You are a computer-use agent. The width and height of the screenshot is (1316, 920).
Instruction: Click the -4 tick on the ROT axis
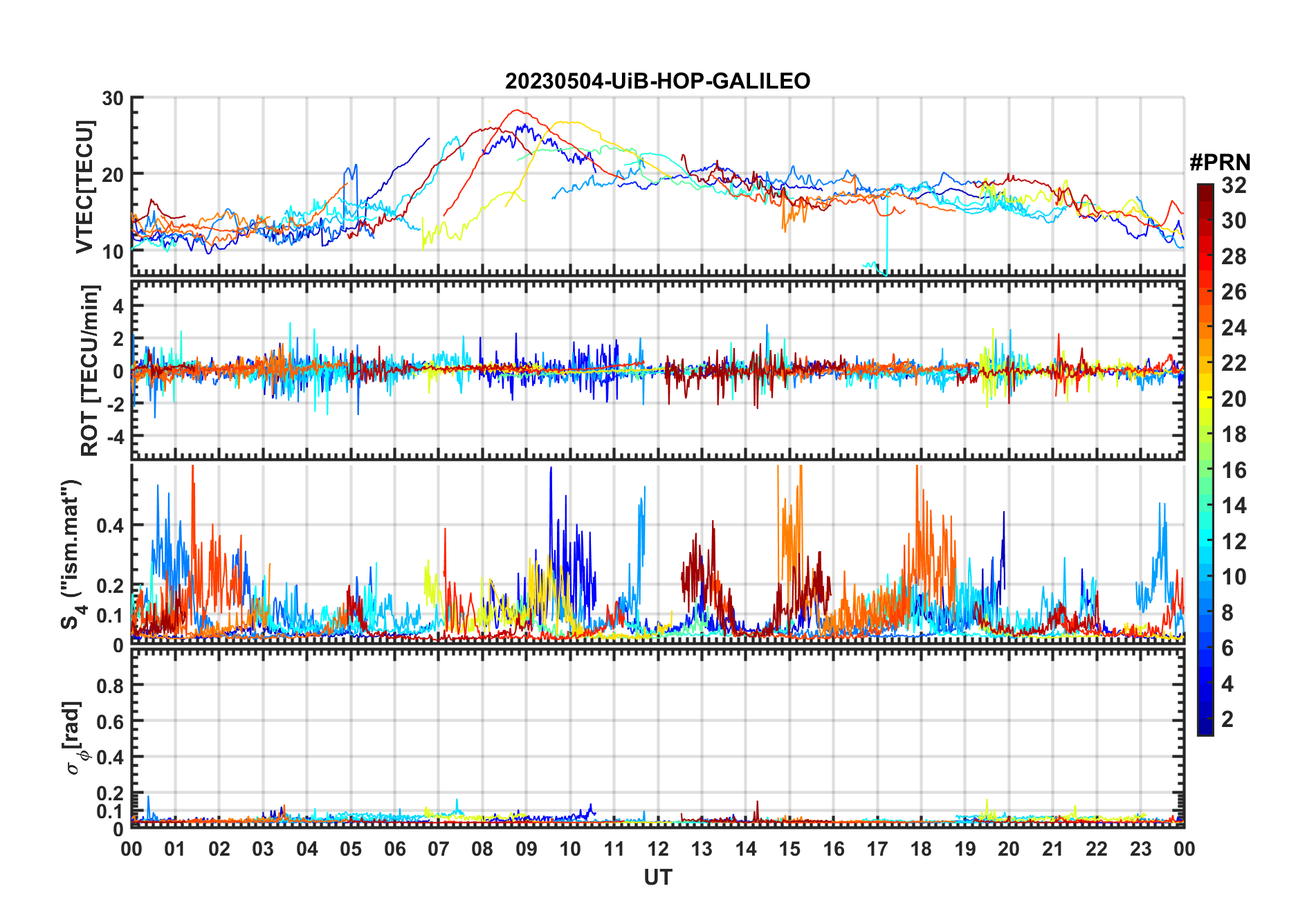click(x=113, y=437)
